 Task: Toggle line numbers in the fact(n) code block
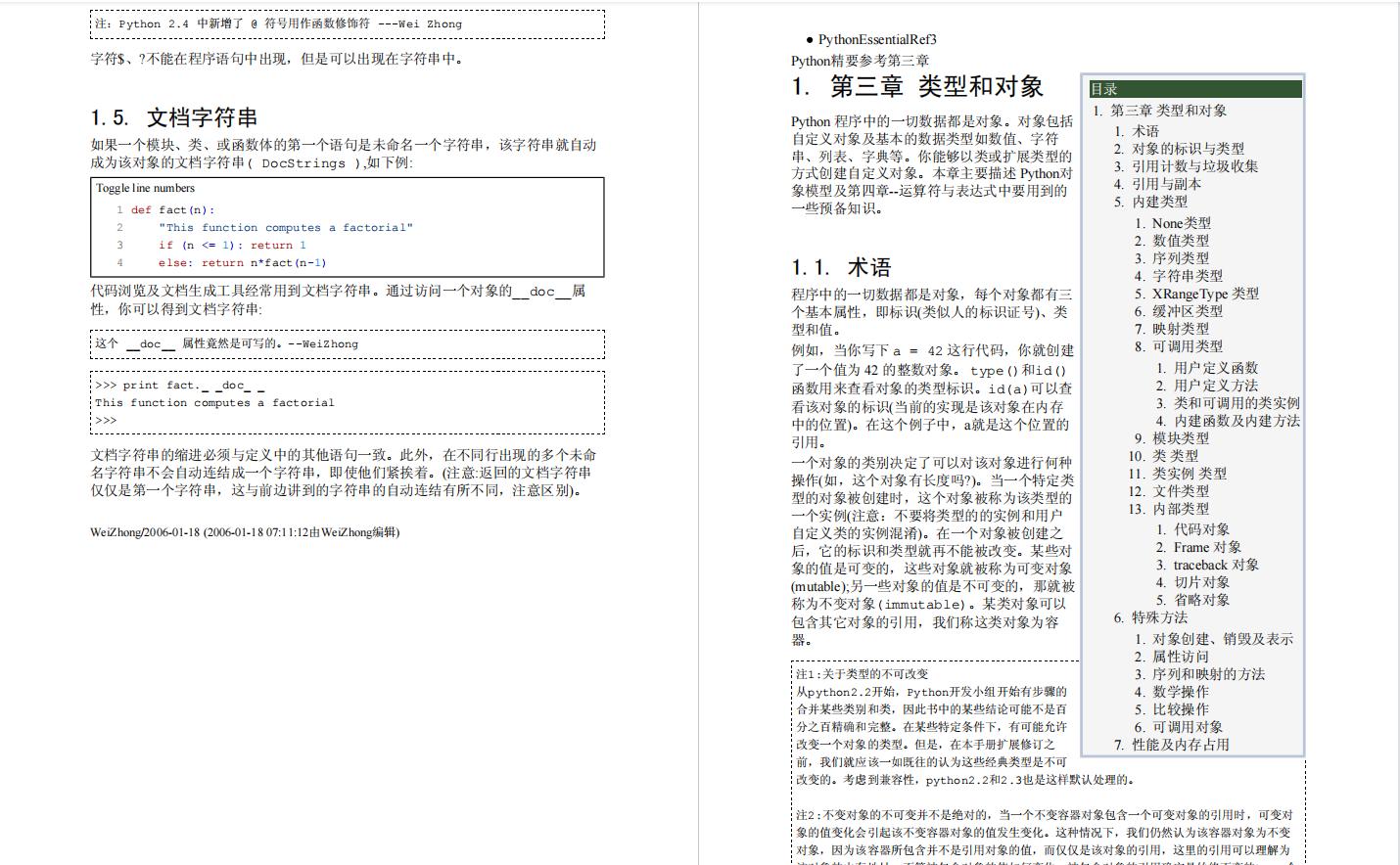point(134,188)
